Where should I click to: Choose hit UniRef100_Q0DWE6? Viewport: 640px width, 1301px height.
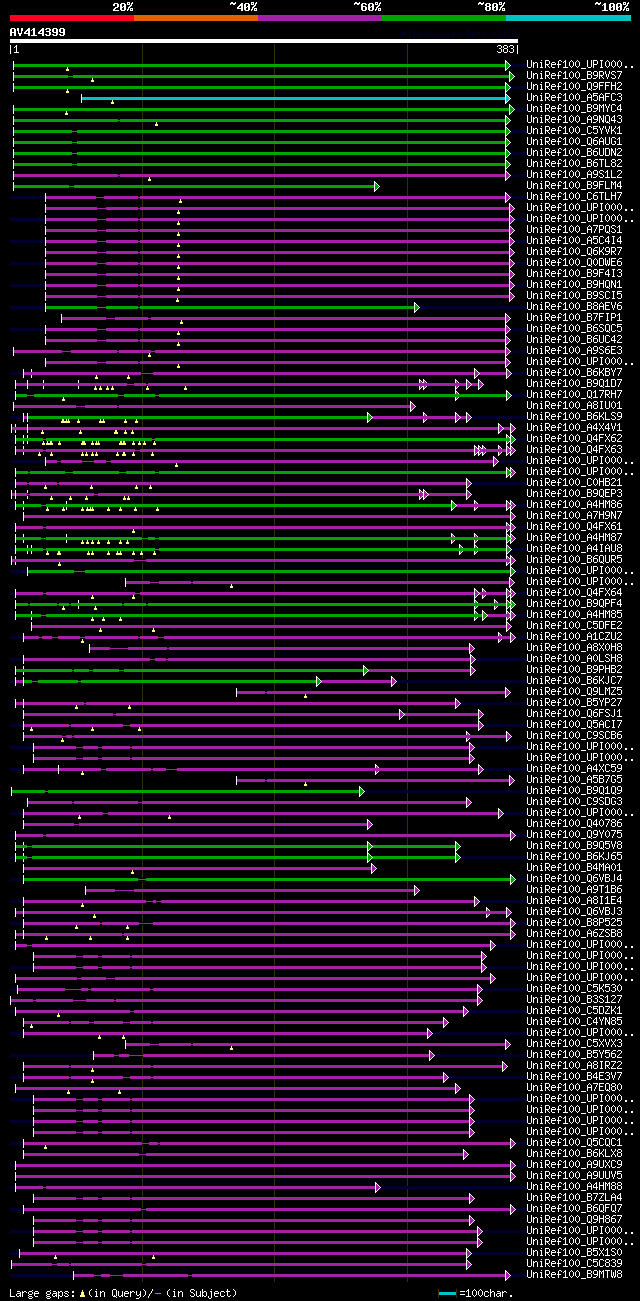point(574,262)
